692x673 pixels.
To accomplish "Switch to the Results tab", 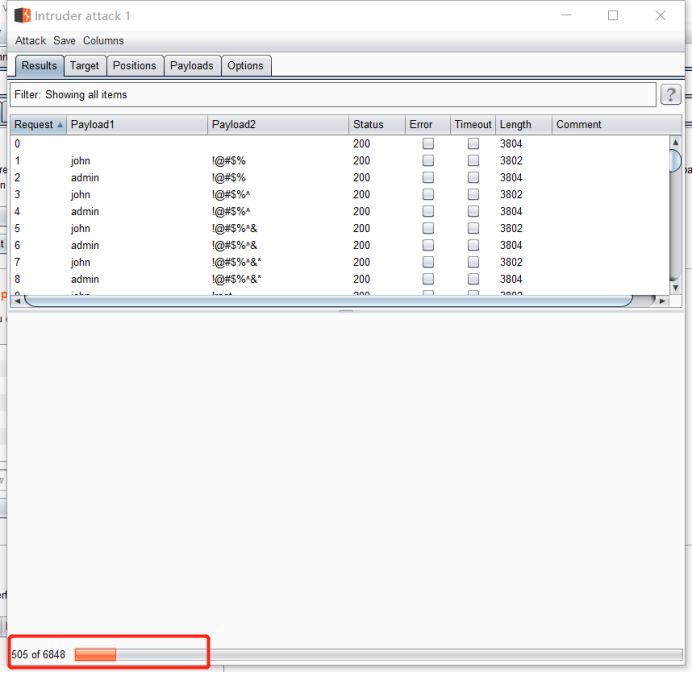I will click(x=39, y=66).
